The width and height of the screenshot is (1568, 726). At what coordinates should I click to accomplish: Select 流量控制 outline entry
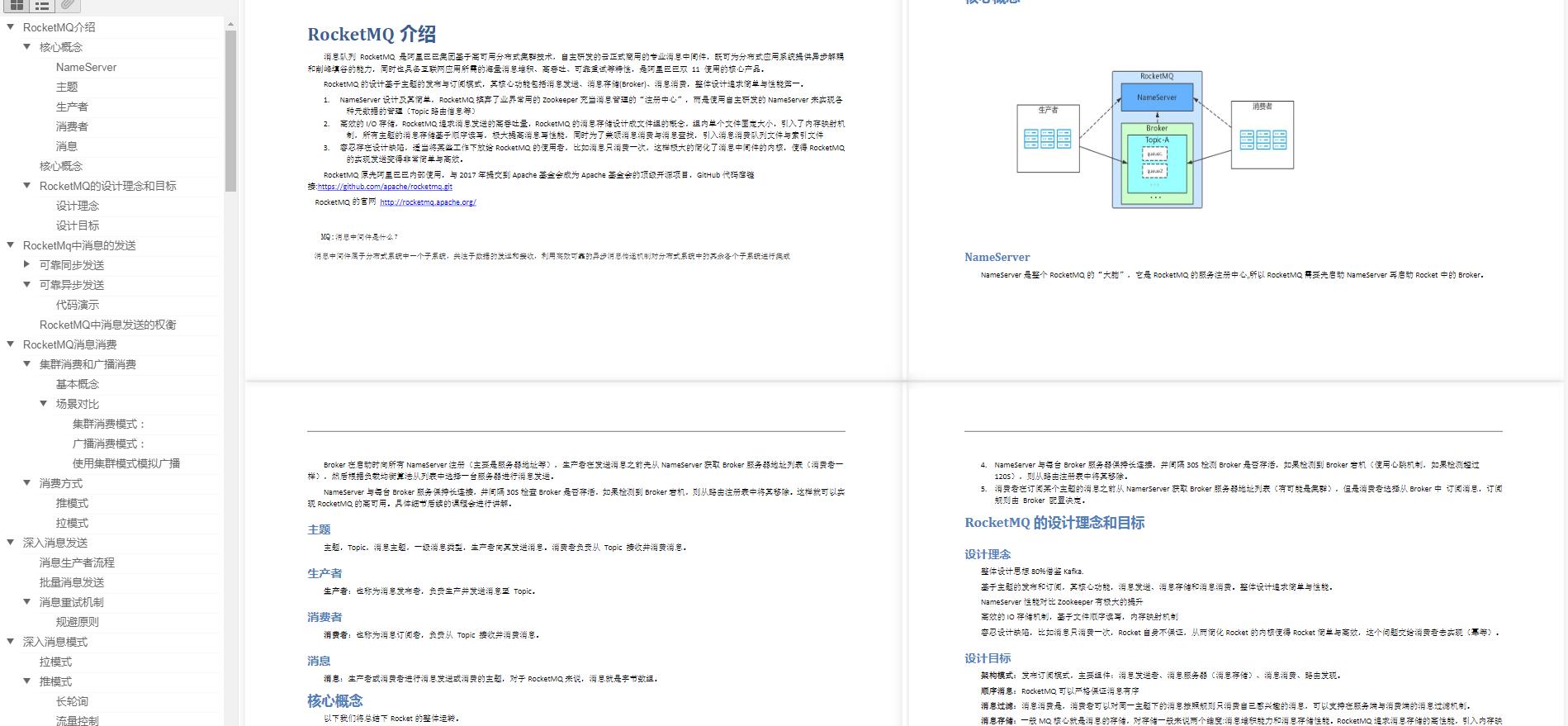point(78,720)
